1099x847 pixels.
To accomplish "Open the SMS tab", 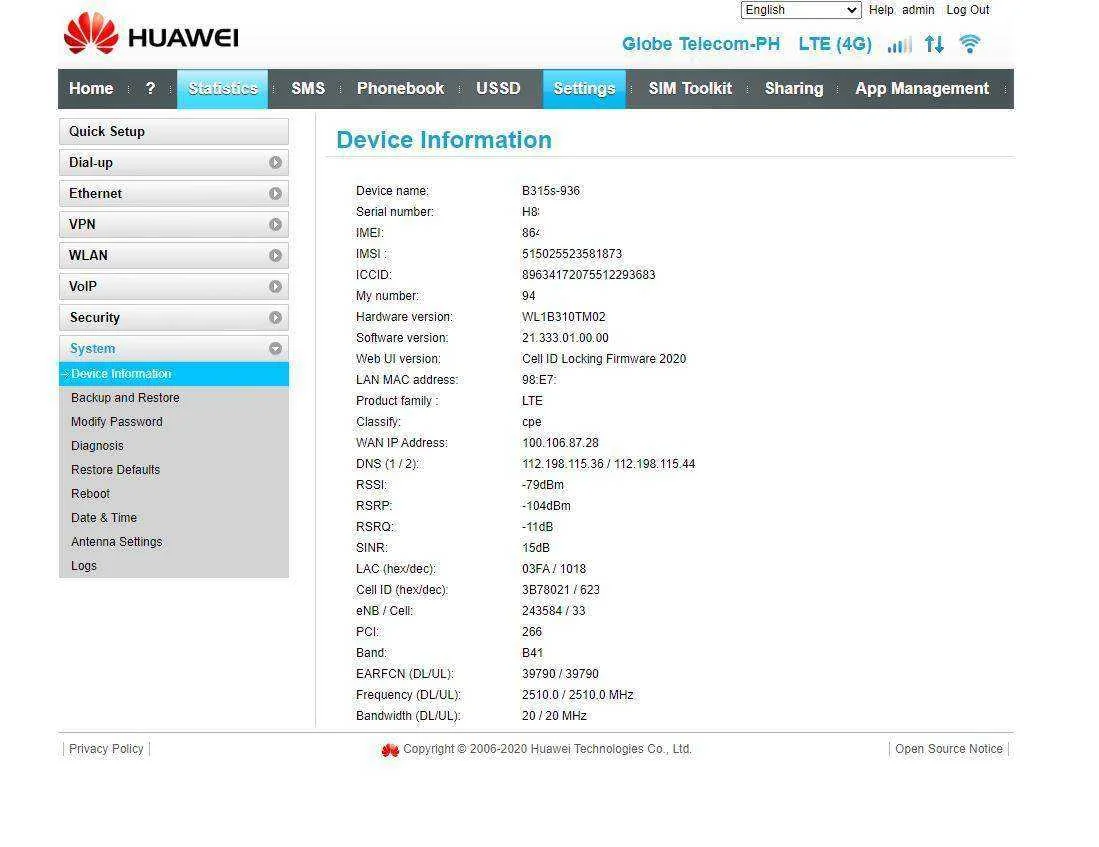I will tap(308, 88).
